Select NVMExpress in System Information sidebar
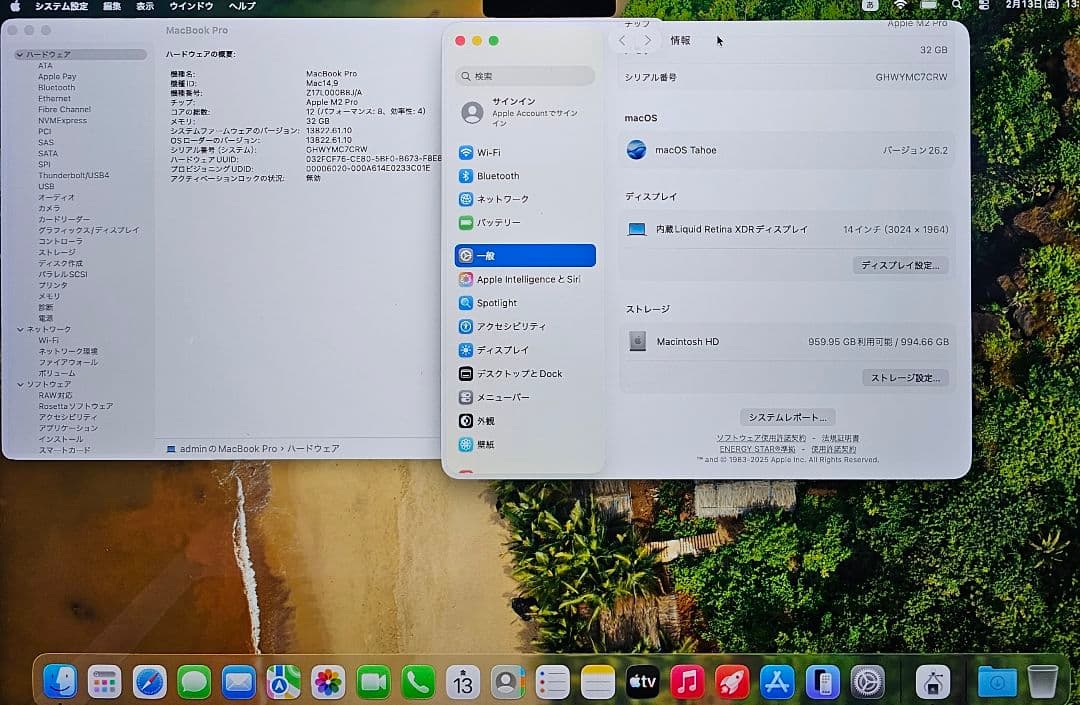The width and height of the screenshot is (1080, 705). click(63, 120)
